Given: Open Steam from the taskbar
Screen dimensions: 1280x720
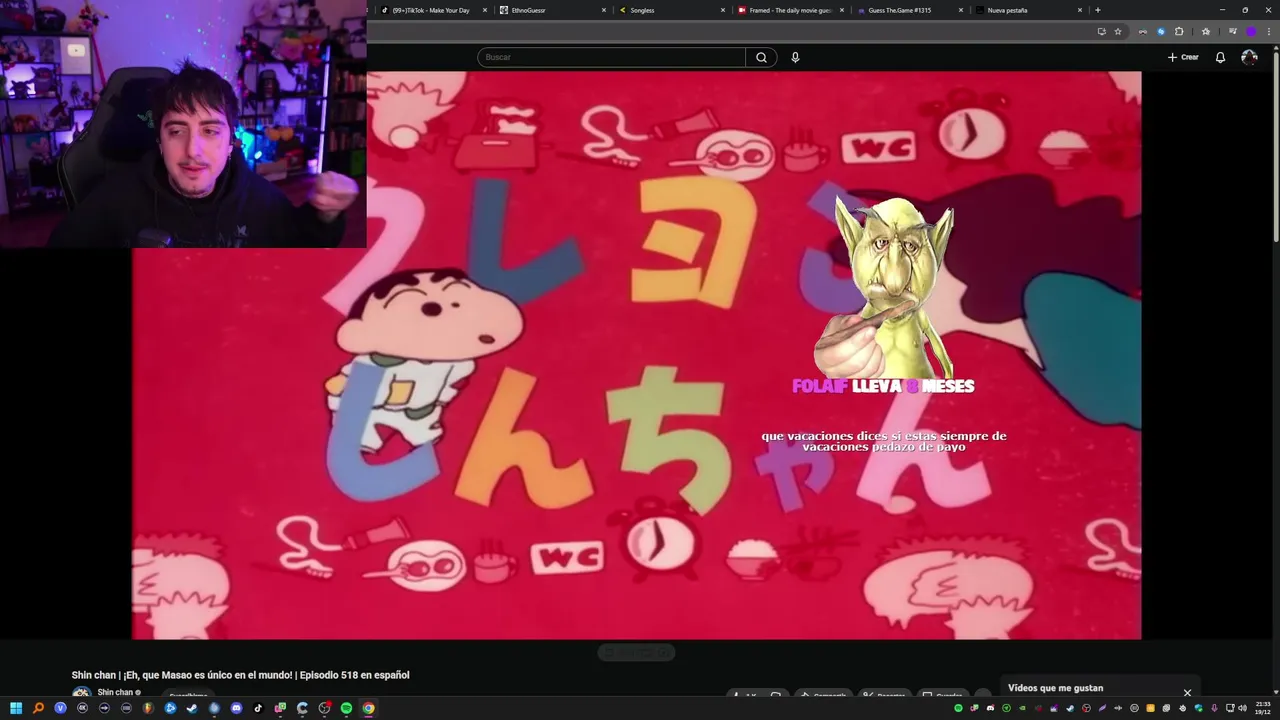Looking at the screenshot, I should [192, 708].
